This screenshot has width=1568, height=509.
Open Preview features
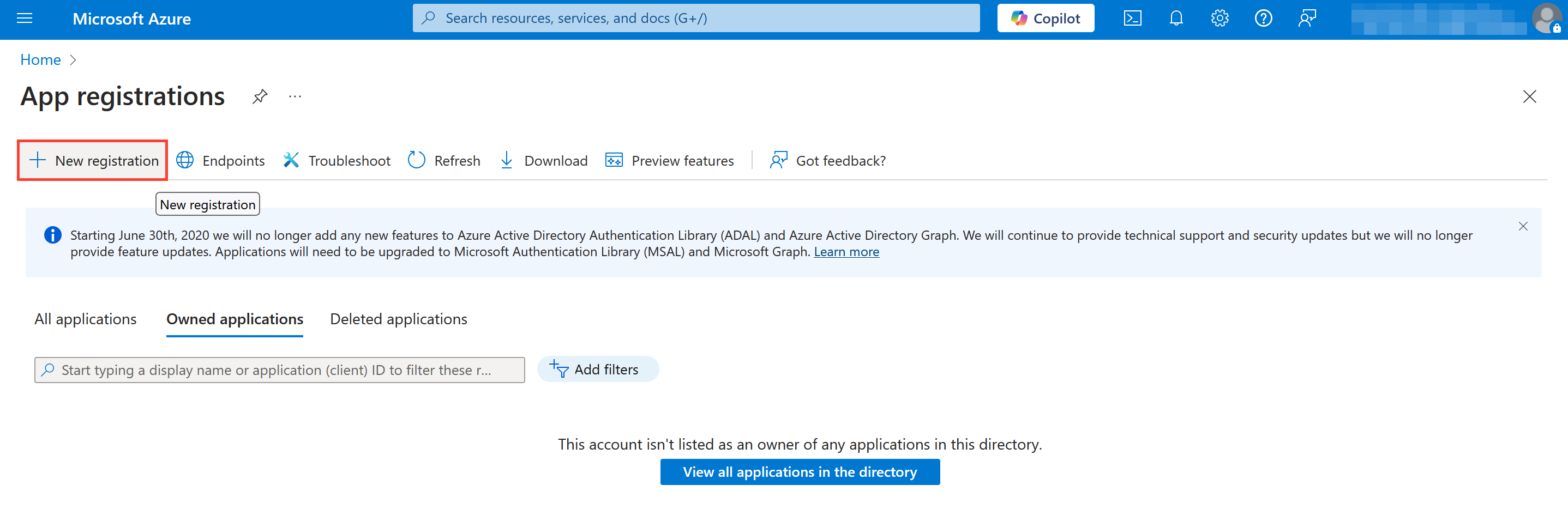[x=670, y=161]
